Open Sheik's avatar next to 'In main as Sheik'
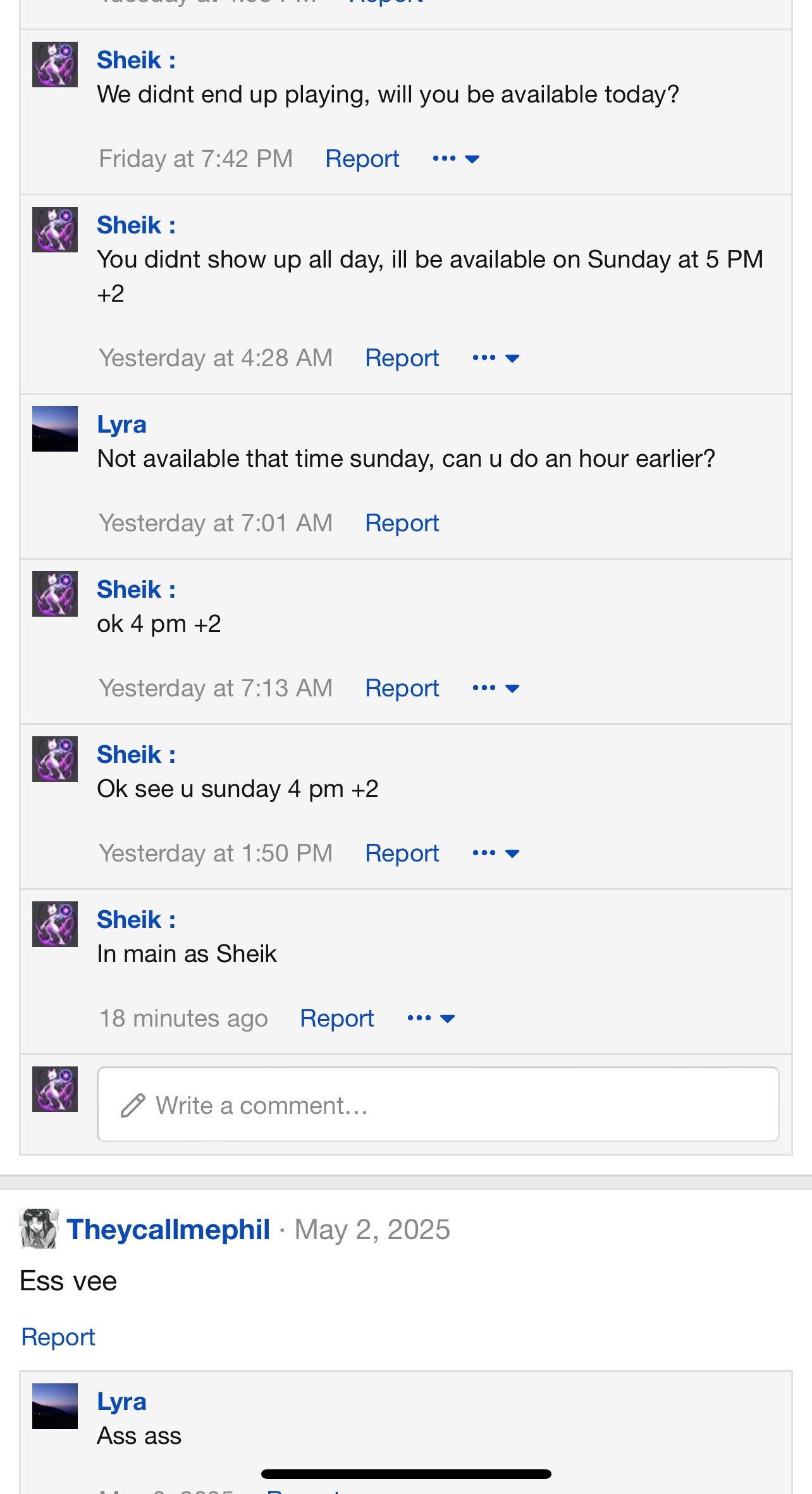Image resolution: width=812 pixels, height=1494 pixels. 55,924
